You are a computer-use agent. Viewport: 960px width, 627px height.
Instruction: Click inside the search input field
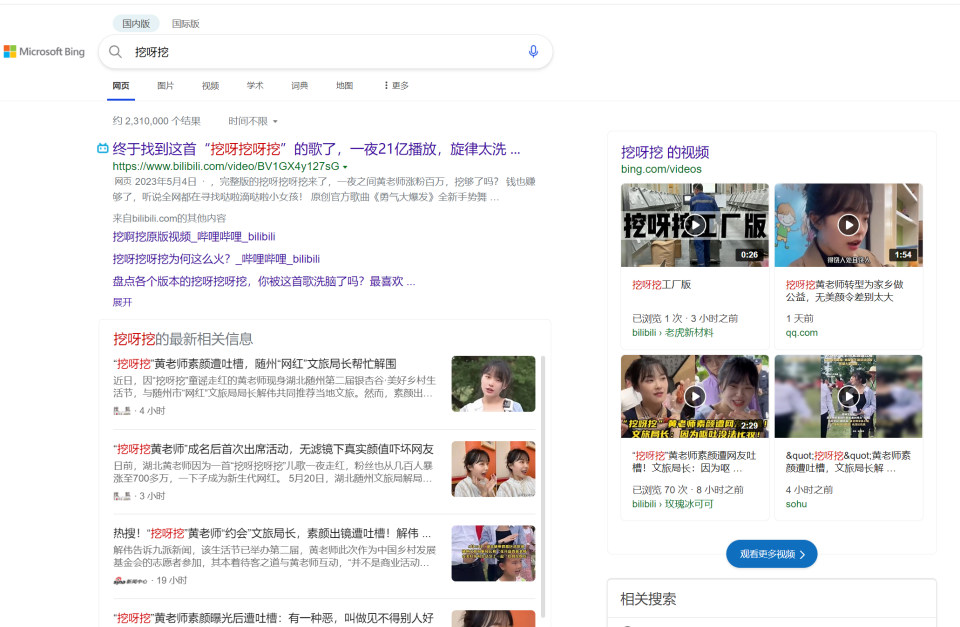(x=300, y=51)
